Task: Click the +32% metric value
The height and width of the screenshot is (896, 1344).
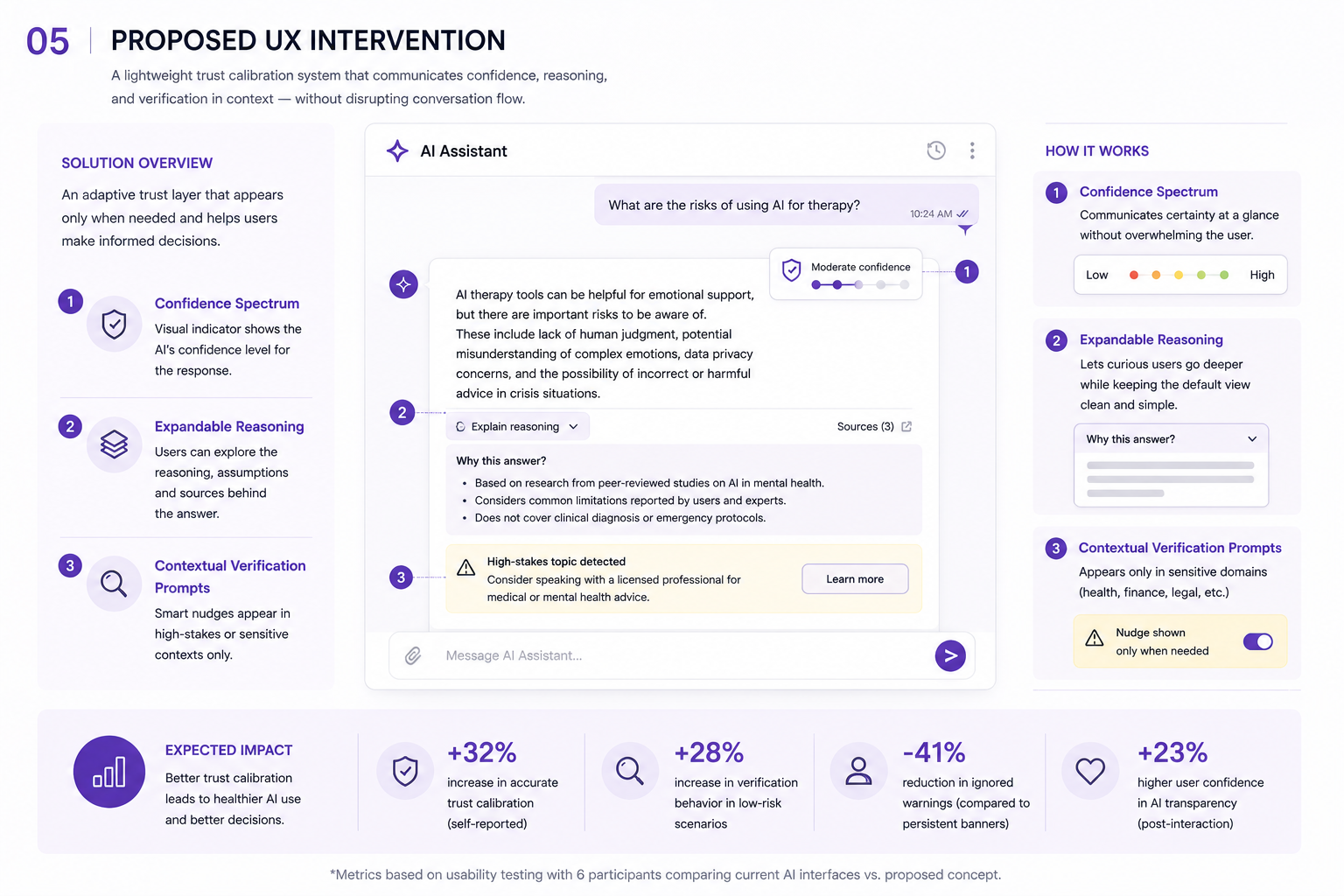Action: pos(482,752)
